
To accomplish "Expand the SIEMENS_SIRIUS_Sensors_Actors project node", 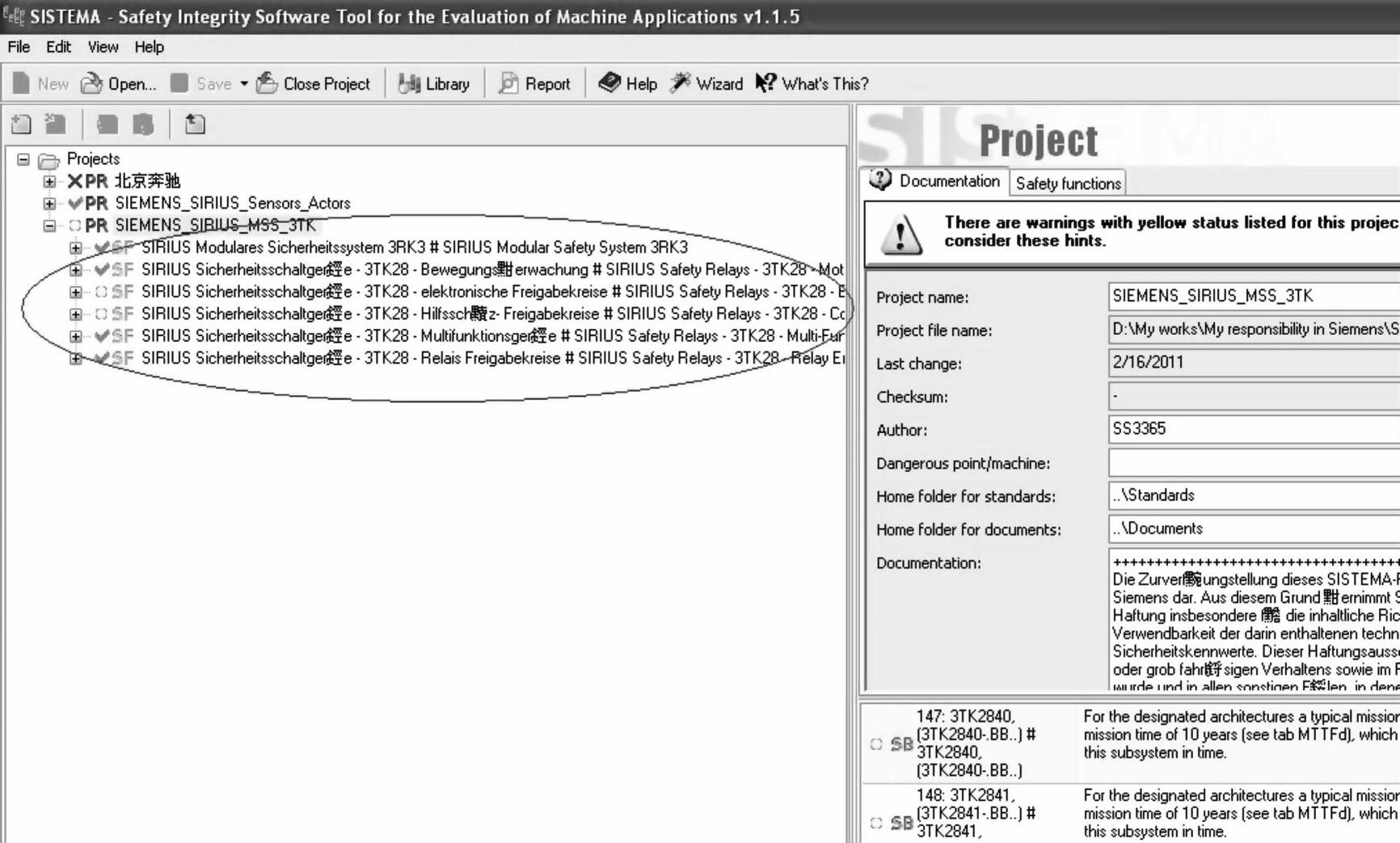I will (49, 203).
